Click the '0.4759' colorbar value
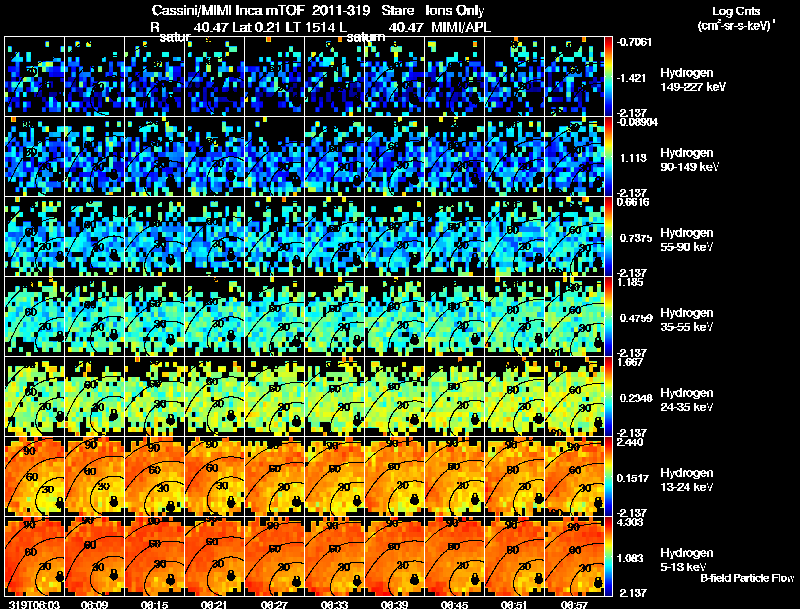 [x=636, y=318]
